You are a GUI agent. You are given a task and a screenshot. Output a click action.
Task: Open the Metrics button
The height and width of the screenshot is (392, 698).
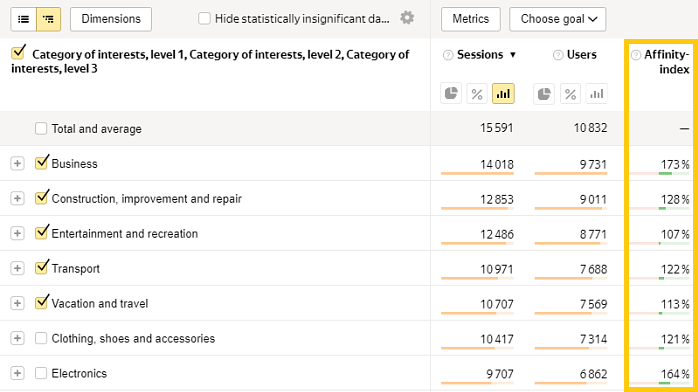[x=471, y=19]
